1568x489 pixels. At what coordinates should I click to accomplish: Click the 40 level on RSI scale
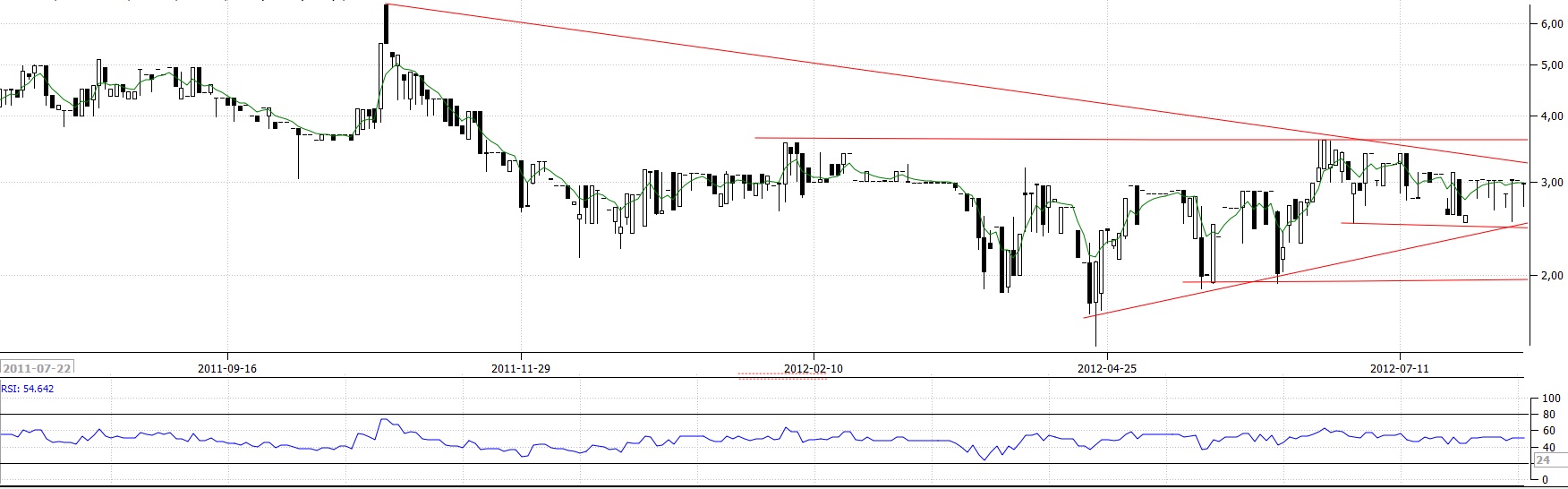pyautogui.click(x=1546, y=447)
